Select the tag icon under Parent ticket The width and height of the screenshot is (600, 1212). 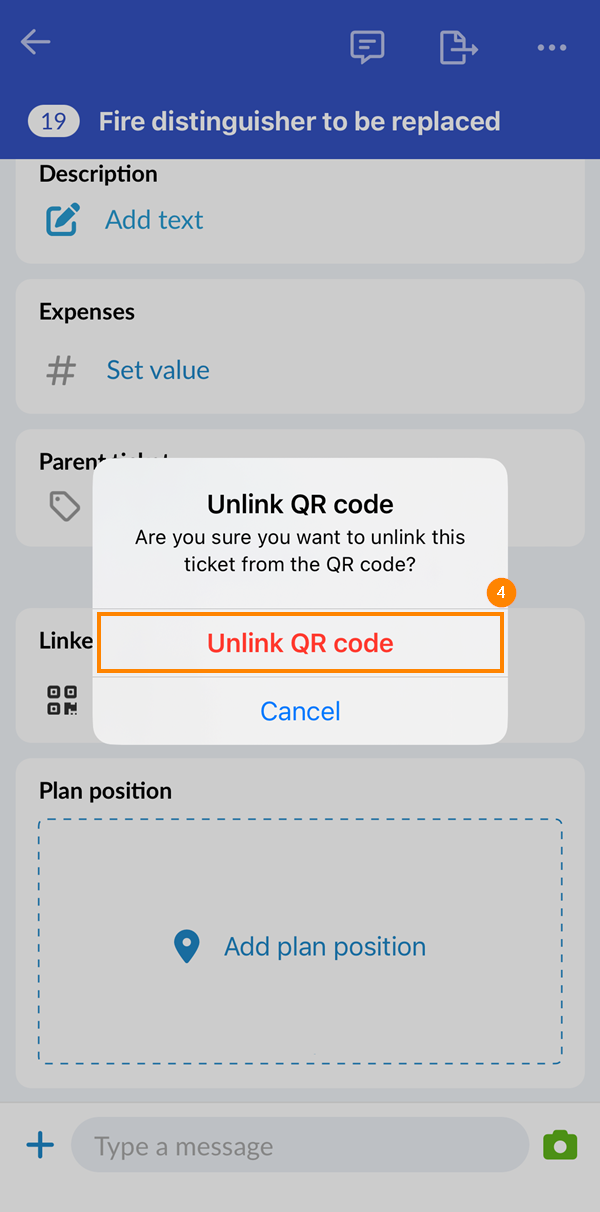click(64, 506)
